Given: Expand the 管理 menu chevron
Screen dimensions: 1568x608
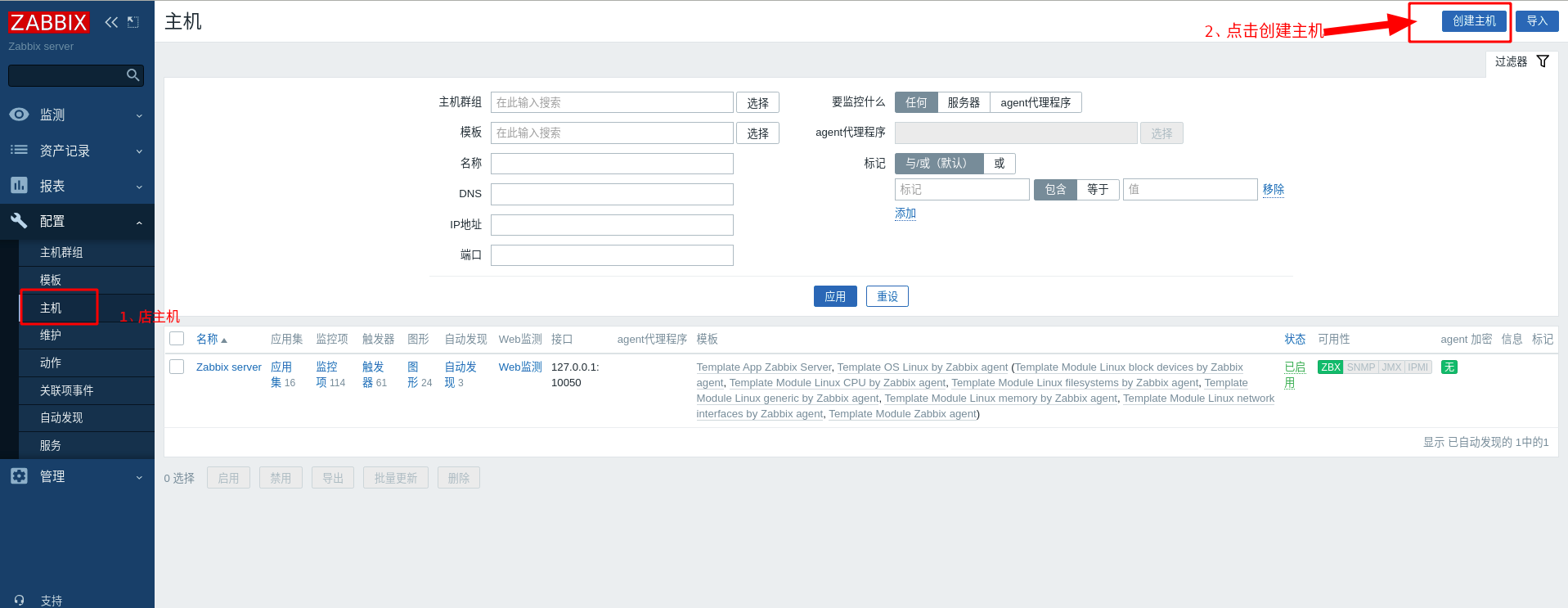Looking at the screenshot, I should (x=139, y=477).
